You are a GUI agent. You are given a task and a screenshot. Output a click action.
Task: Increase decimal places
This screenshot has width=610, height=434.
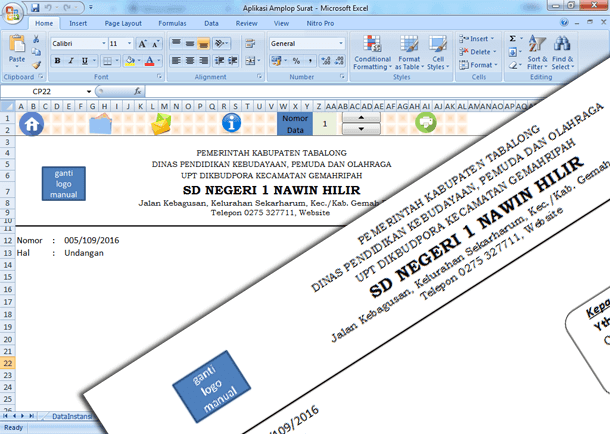326,61
